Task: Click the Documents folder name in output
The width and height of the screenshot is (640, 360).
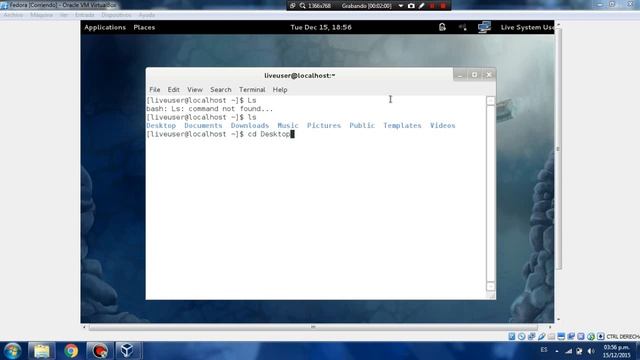Action: pos(203,126)
